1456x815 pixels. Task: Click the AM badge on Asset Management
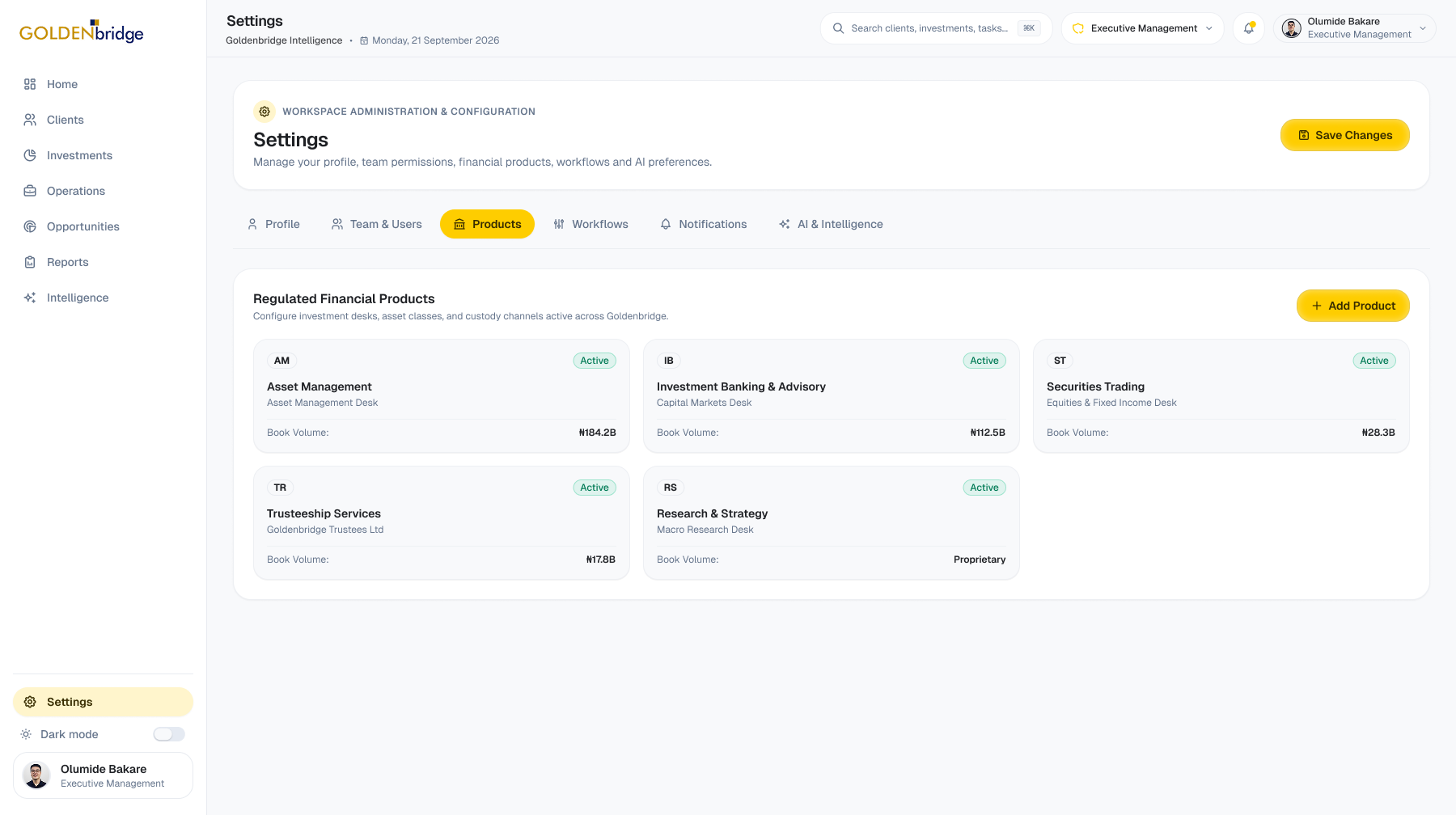pos(281,361)
